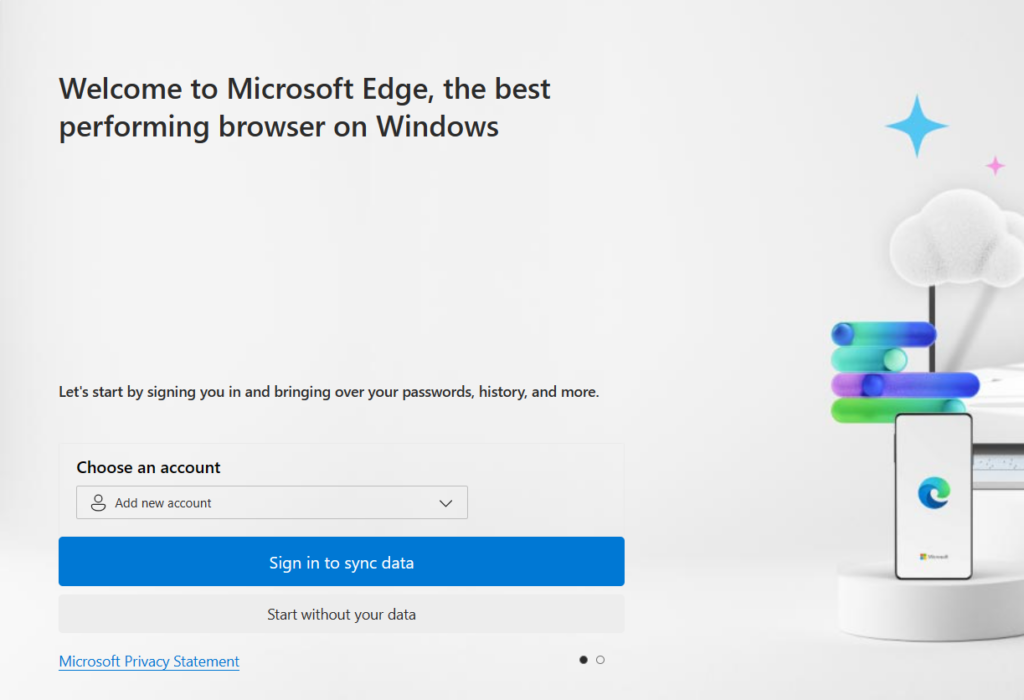Open the Microsoft Privacy Statement link

149,662
